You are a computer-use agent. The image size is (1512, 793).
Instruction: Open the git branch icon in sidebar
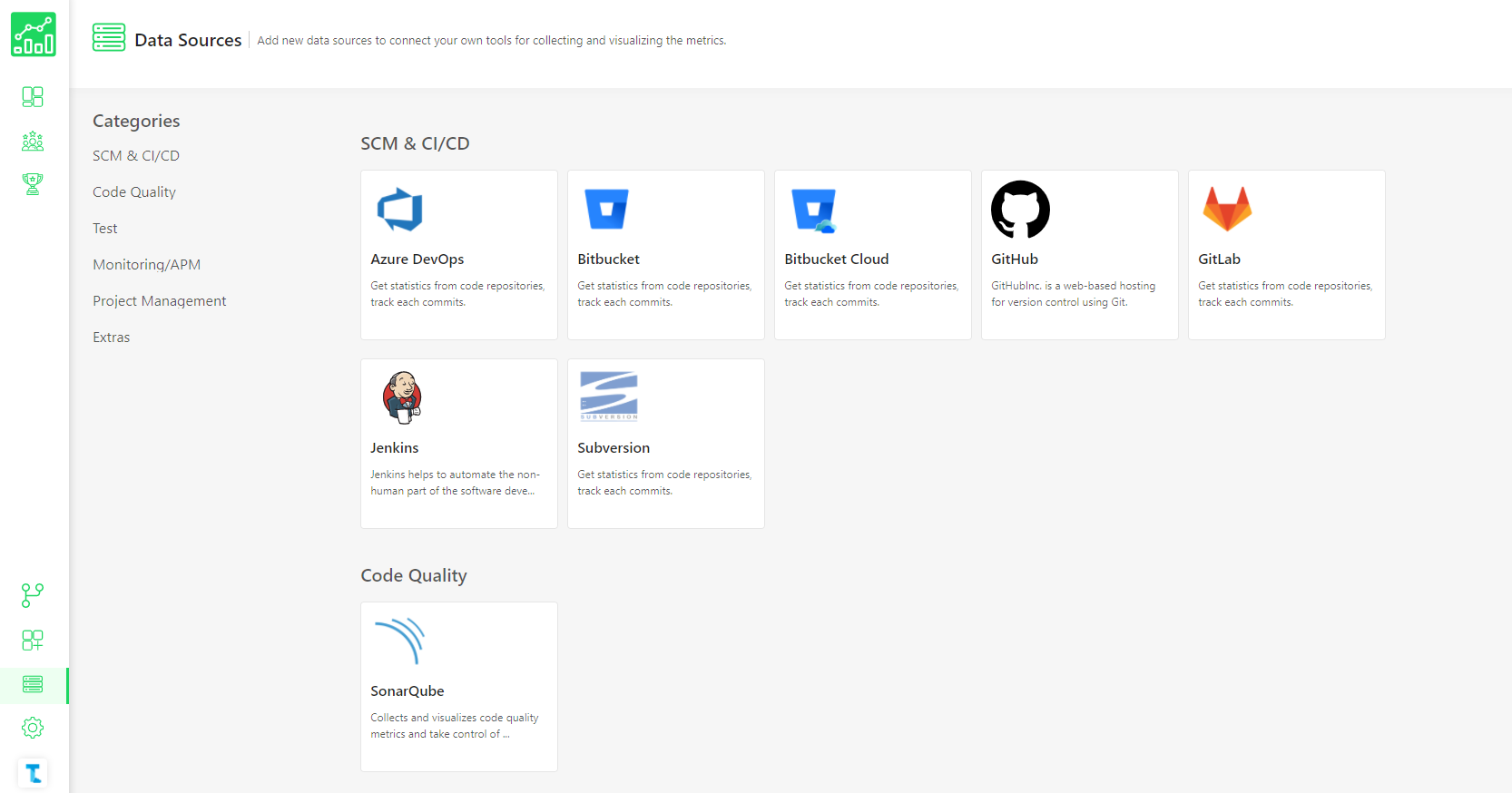tap(33, 595)
